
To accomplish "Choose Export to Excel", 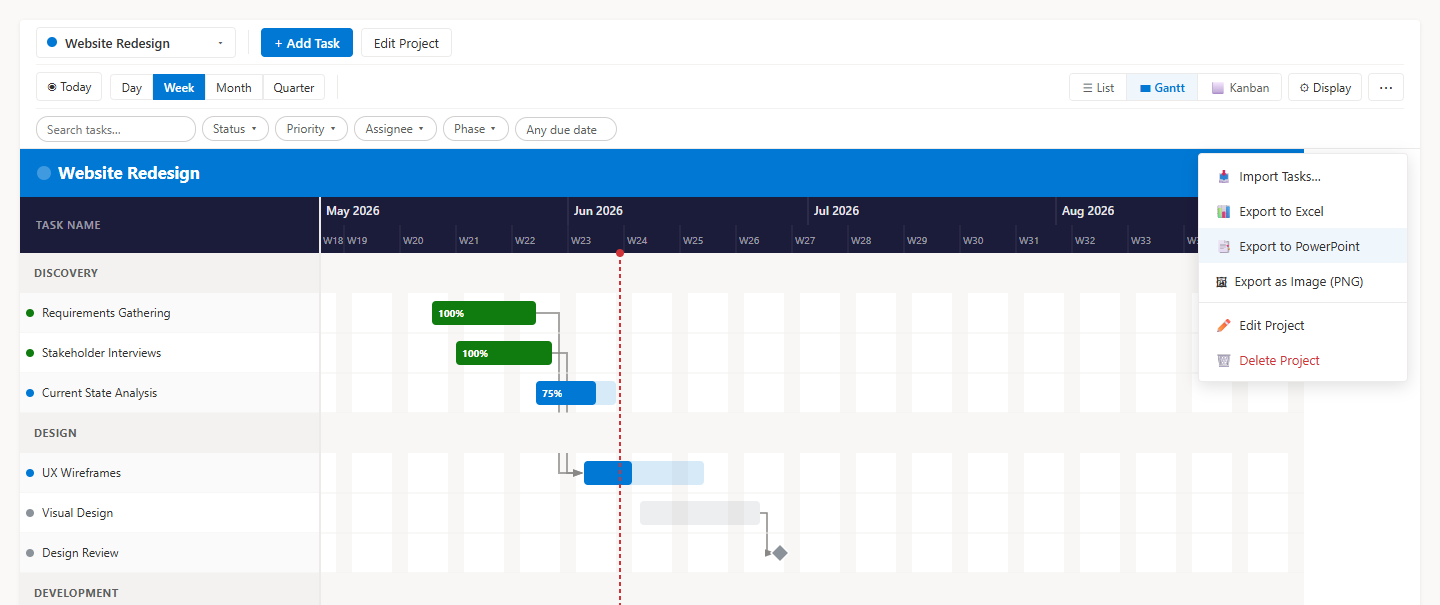I will [1303, 212].
